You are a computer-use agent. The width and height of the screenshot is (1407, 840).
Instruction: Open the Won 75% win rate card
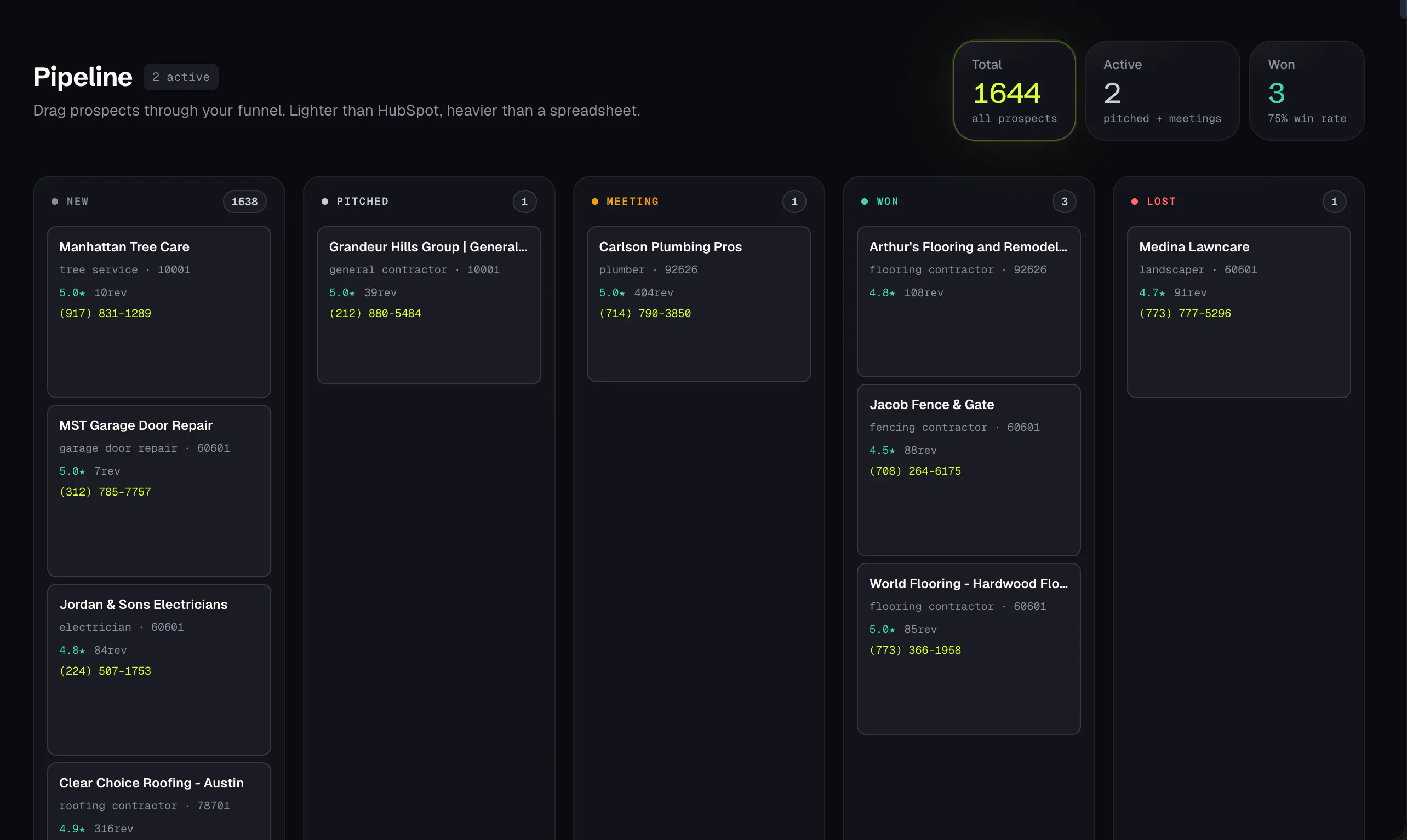tap(1307, 90)
